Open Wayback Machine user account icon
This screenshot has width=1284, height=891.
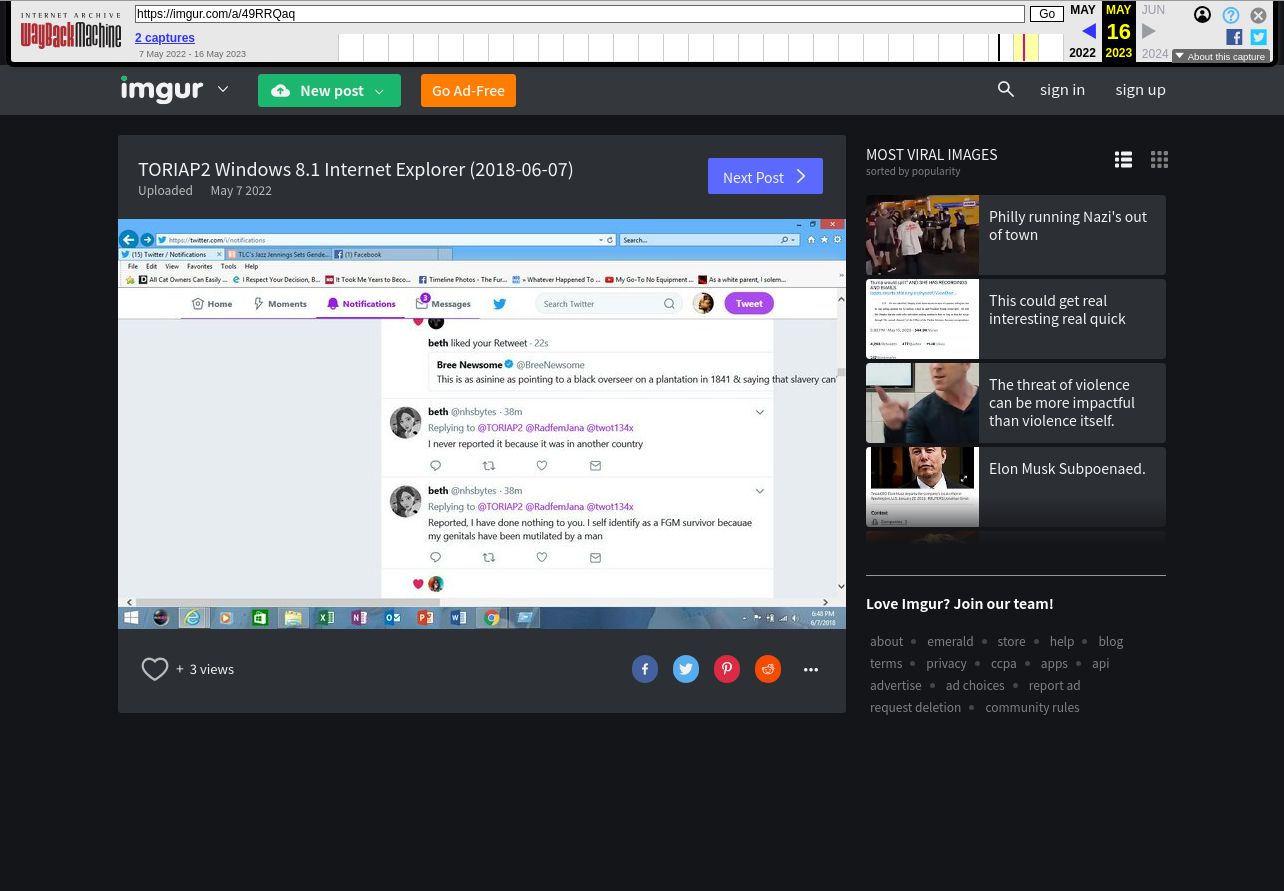[1202, 15]
